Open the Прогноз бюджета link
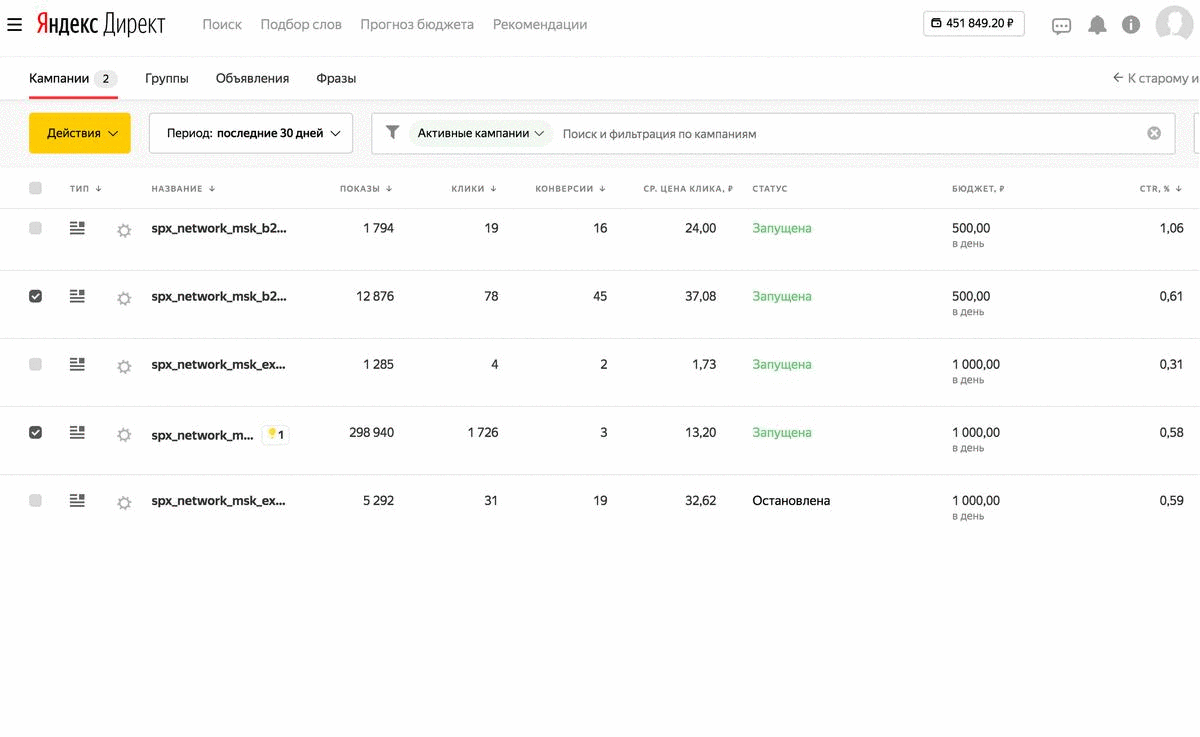 417,24
